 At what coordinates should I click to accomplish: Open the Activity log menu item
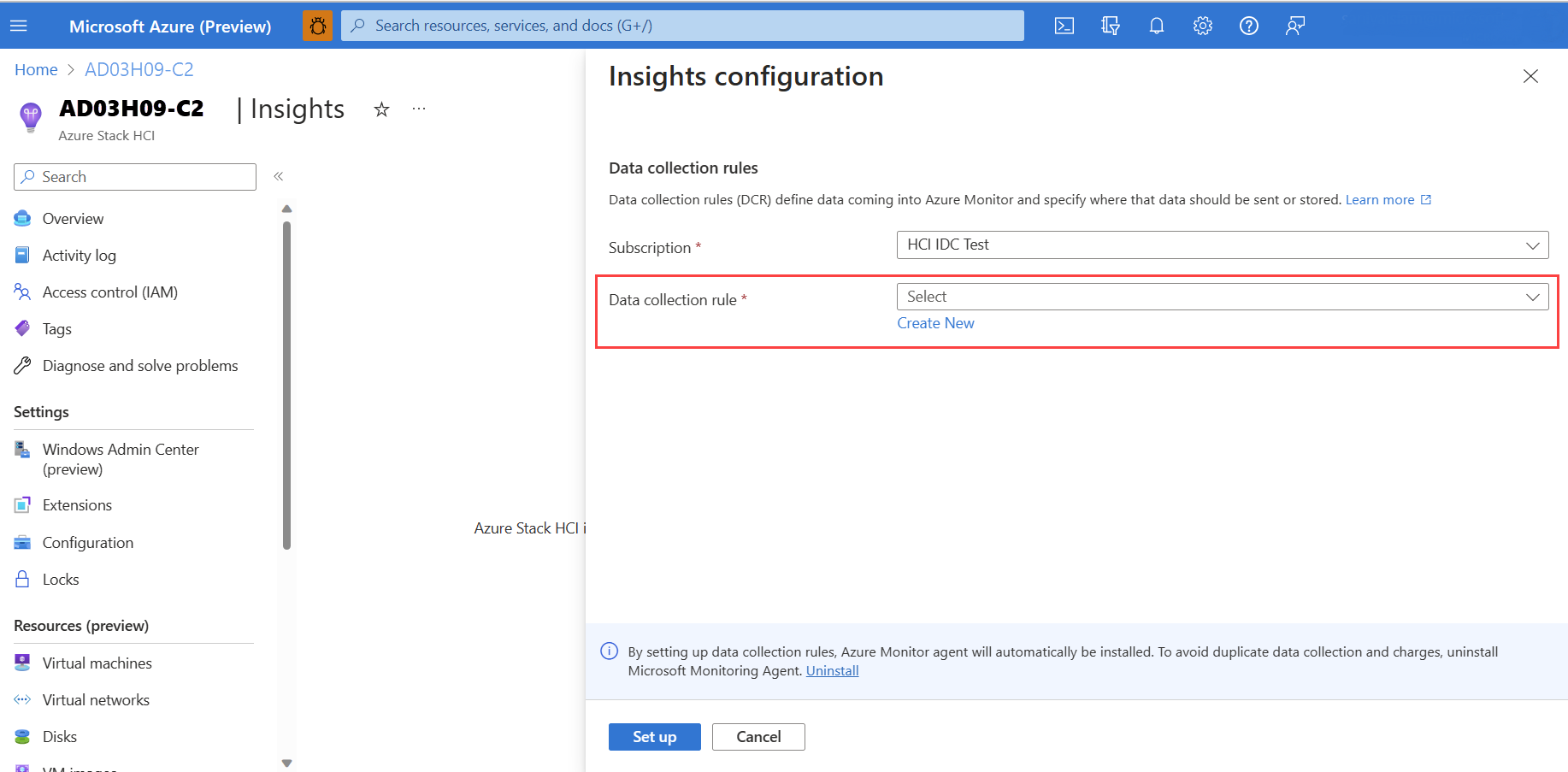[x=79, y=256]
